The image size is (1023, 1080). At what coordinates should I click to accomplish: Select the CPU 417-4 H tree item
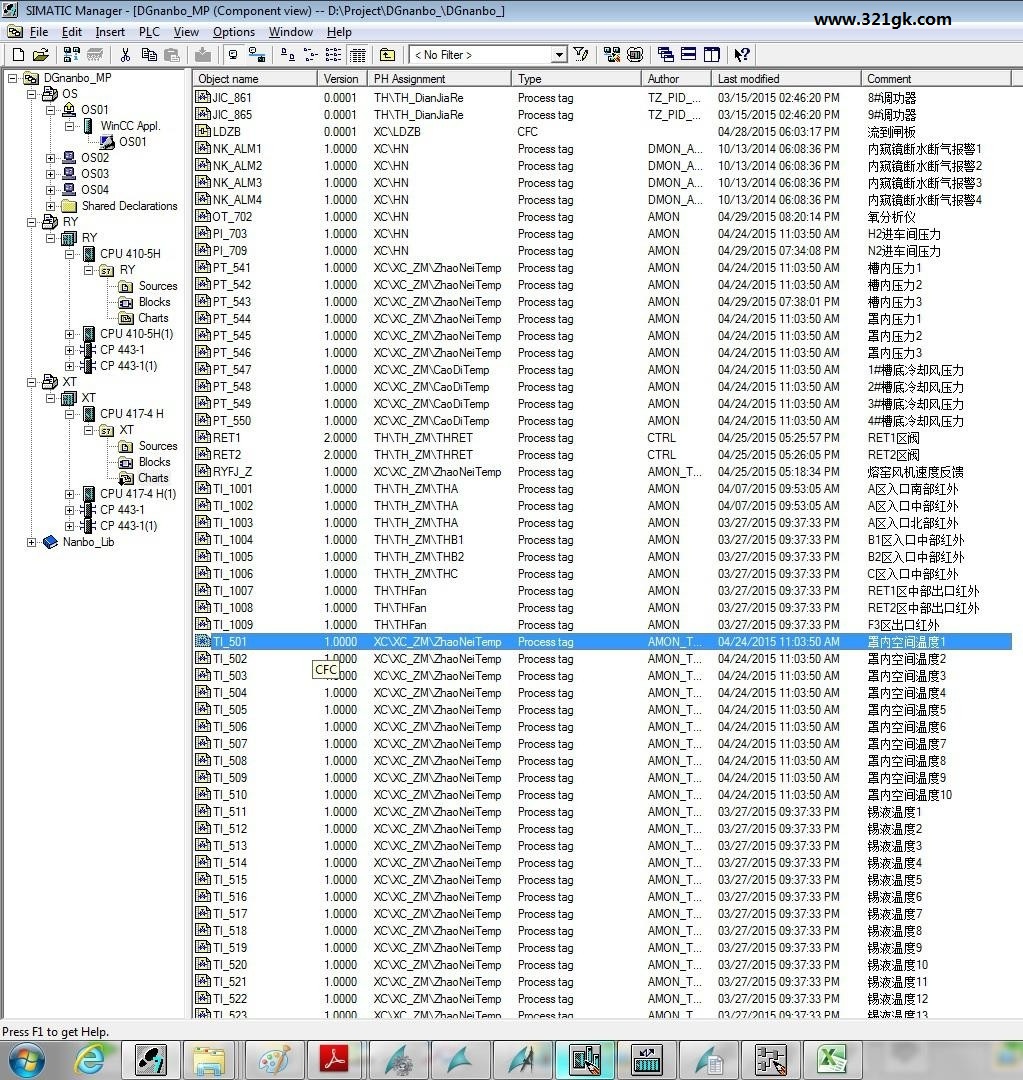(x=132, y=414)
